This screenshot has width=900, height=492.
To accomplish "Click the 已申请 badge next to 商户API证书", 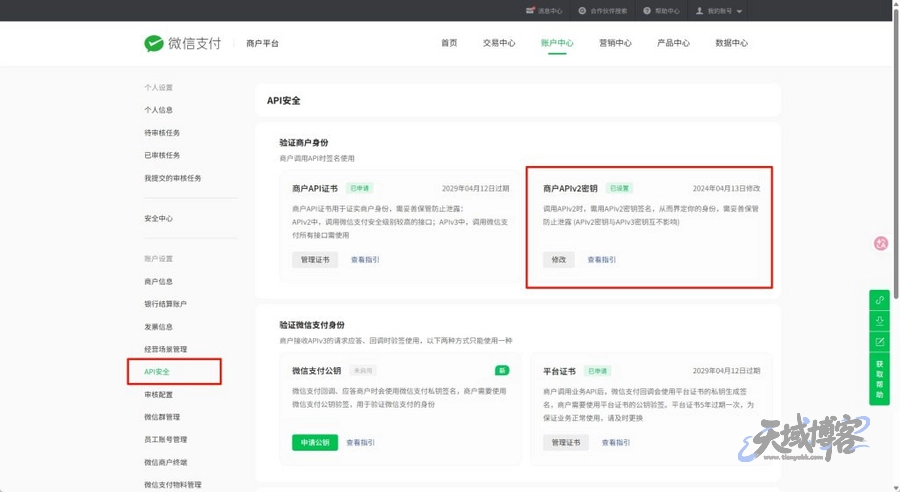I will click(x=360, y=188).
